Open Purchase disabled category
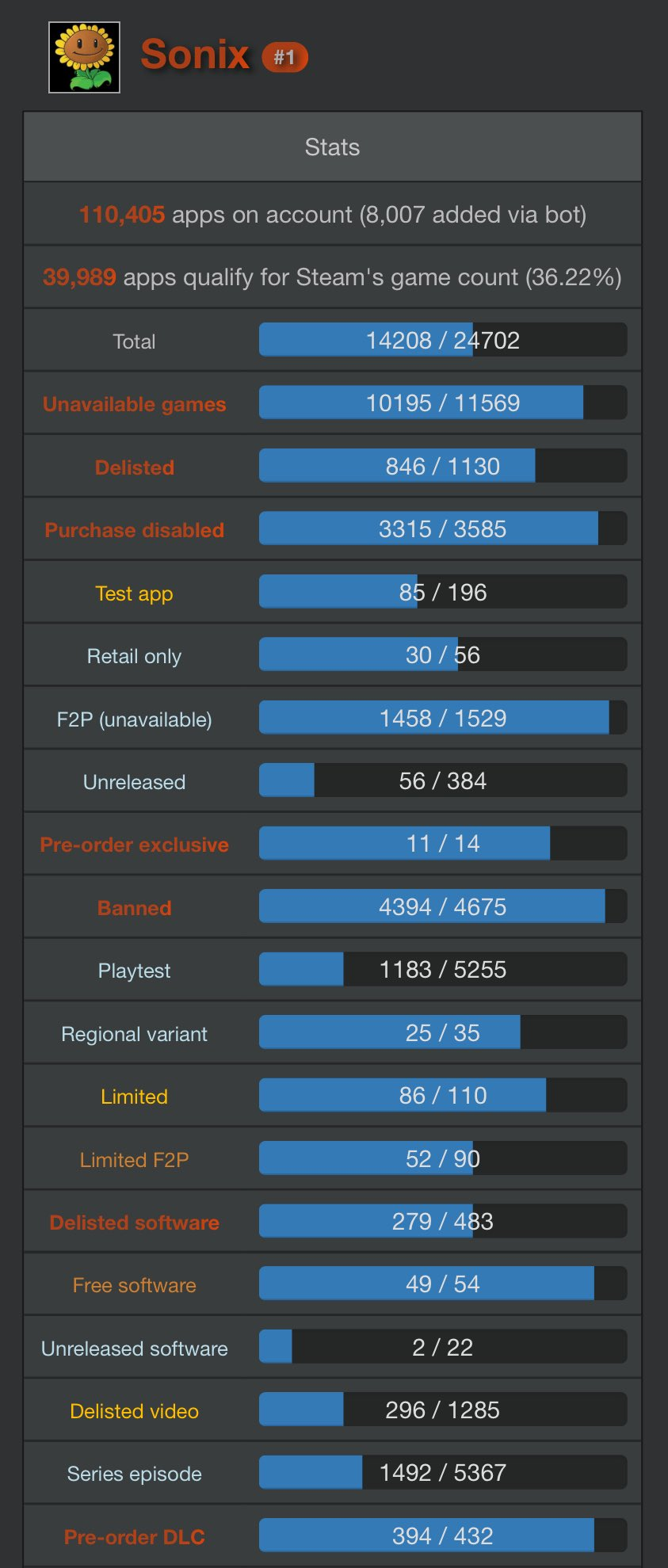Viewport: 668px width, 1568px height. [x=134, y=530]
